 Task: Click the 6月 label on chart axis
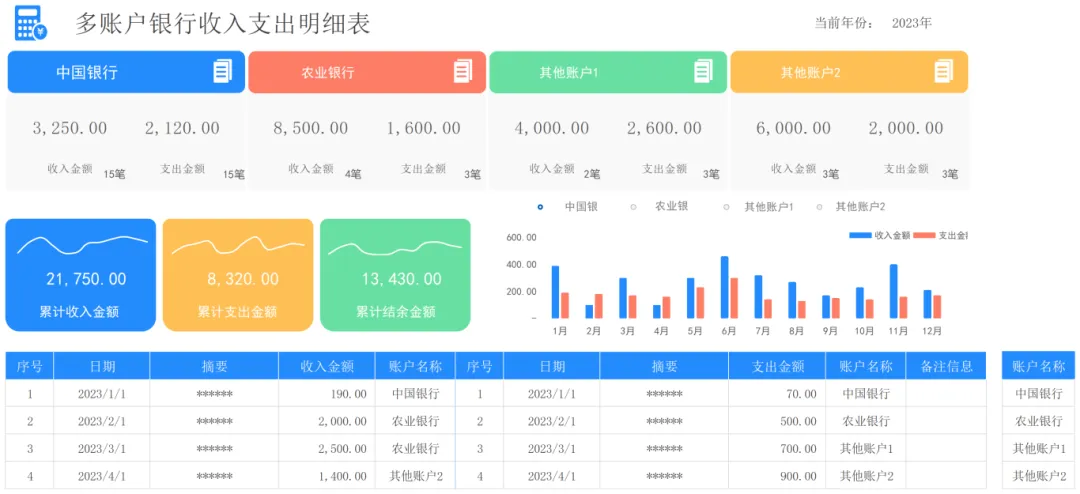(x=729, y=331)
